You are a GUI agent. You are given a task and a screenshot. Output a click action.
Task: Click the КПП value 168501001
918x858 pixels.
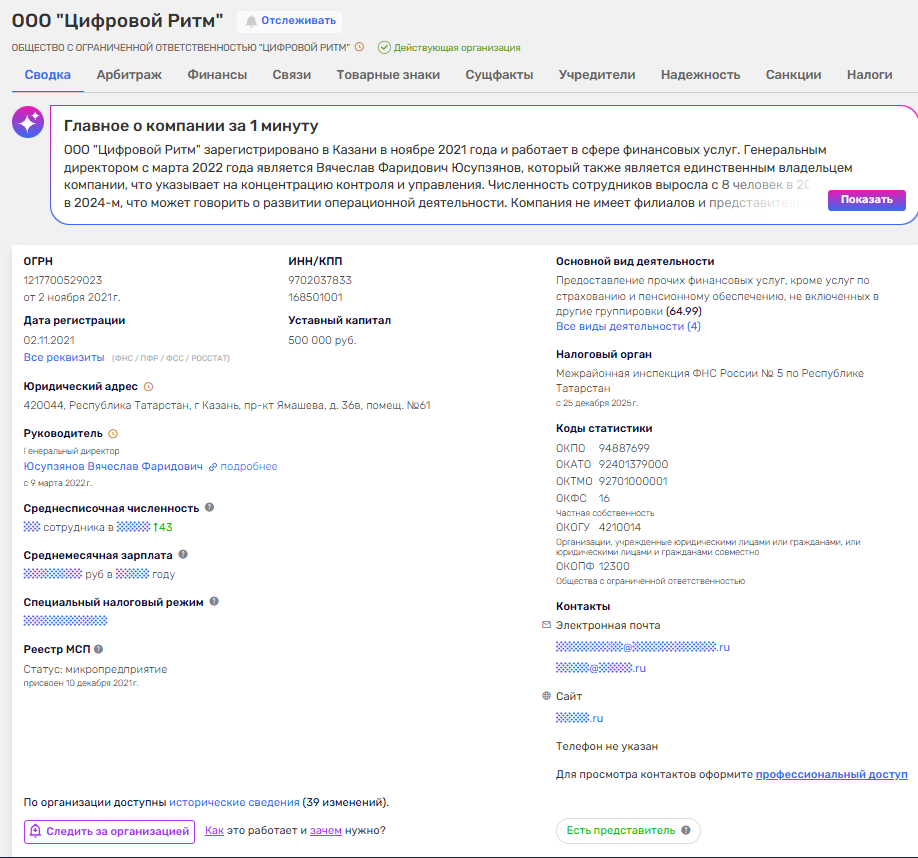315,297
